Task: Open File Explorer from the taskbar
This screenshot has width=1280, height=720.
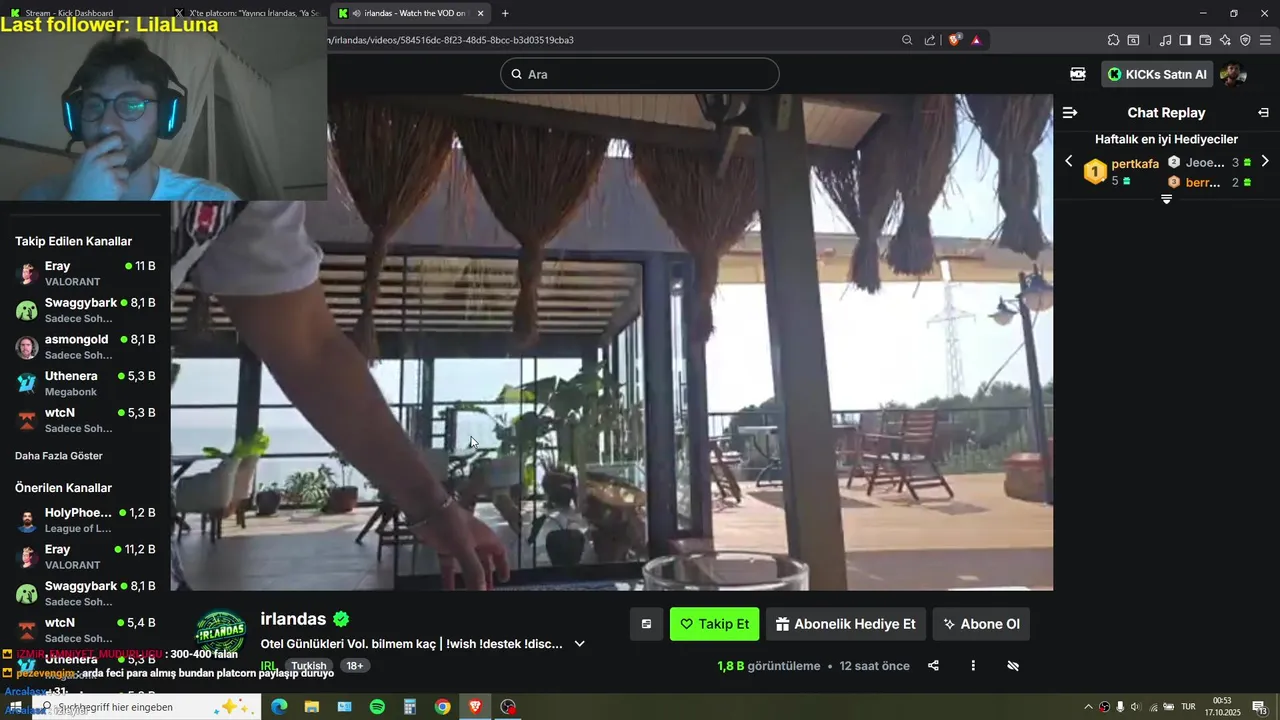Action: click(x=312, y=707)
